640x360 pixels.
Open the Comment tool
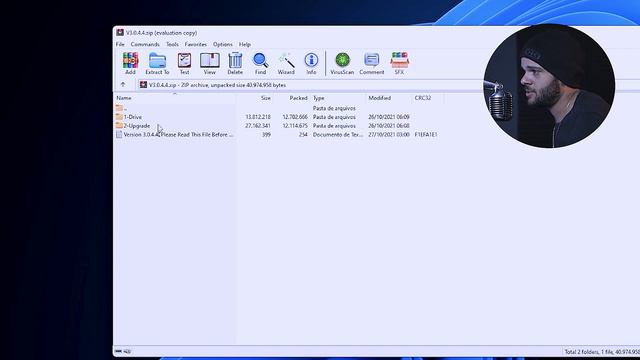click(x=371, y=63)
